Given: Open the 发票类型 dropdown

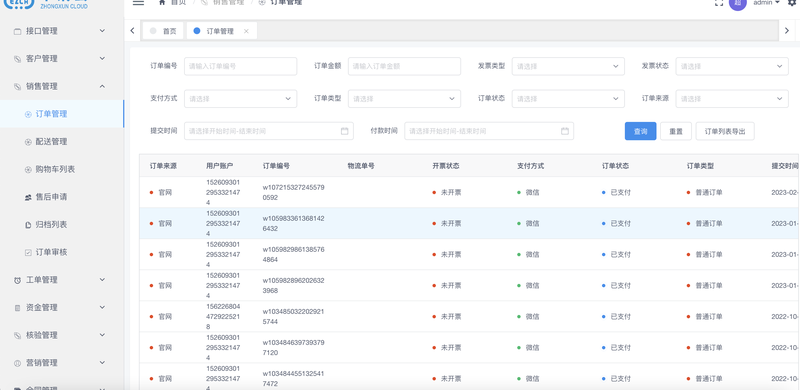Looking at the screenshot, I should 568,66.
